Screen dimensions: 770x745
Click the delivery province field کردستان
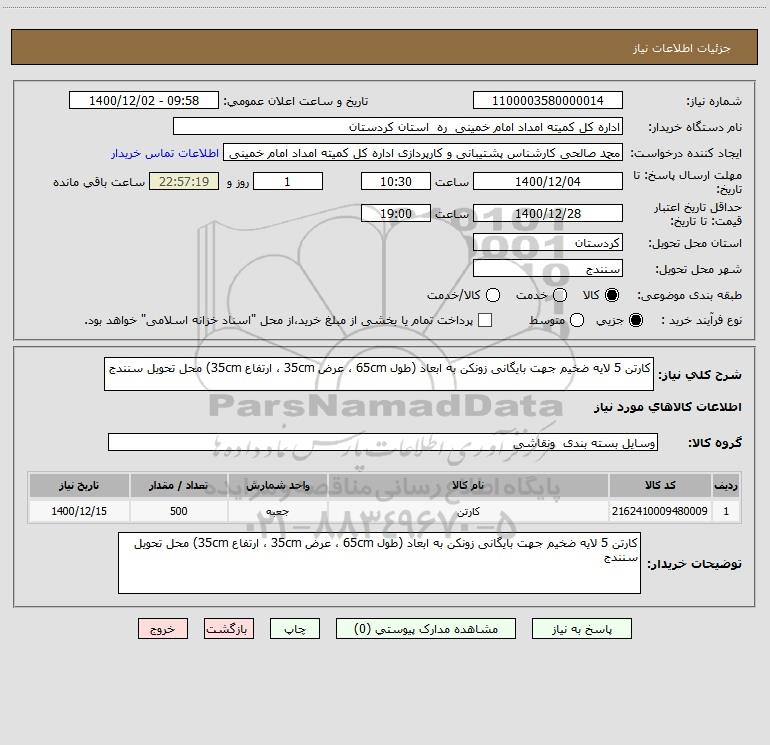(548, 242)
